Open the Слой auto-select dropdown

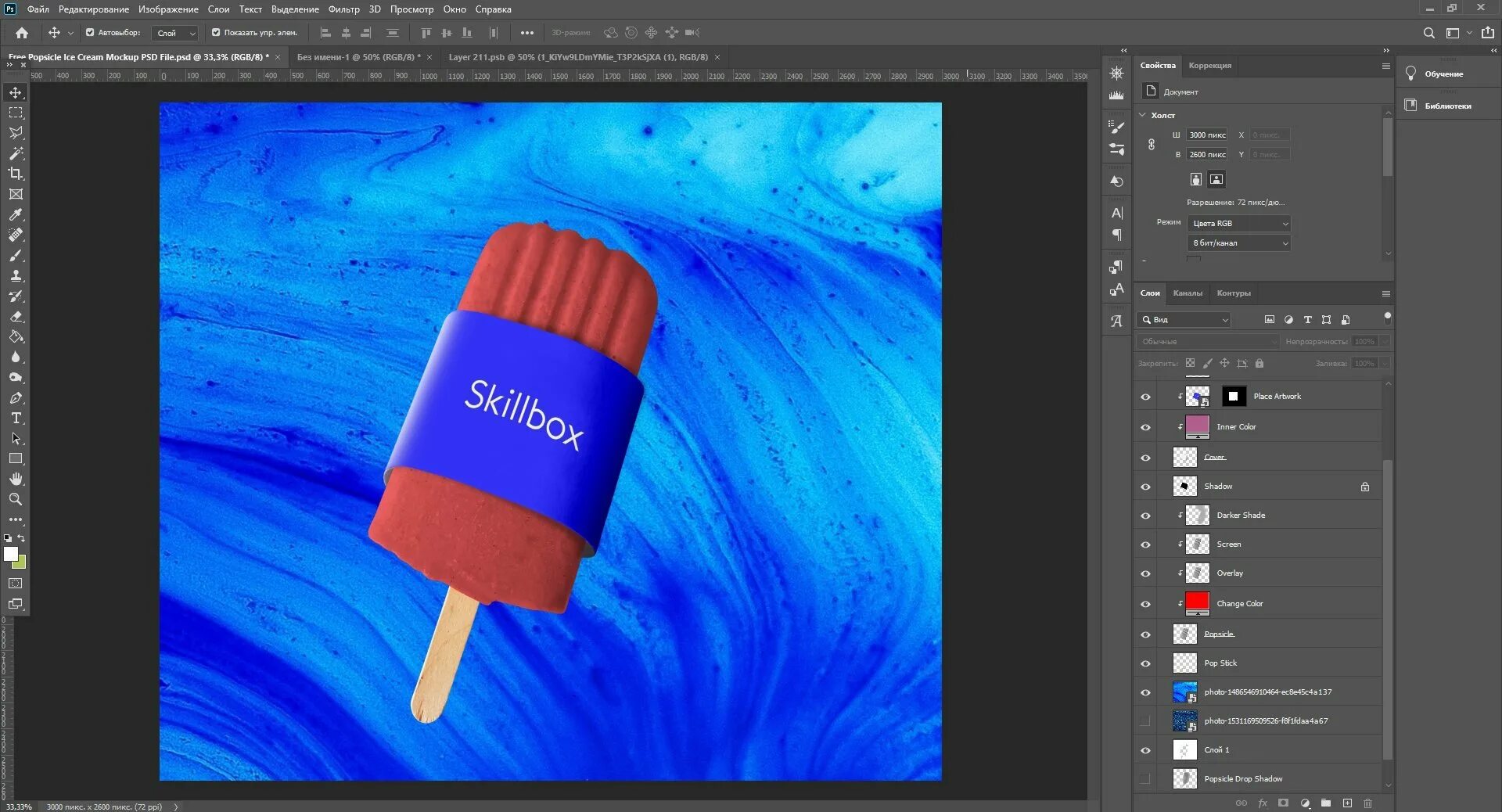(176, 33)
